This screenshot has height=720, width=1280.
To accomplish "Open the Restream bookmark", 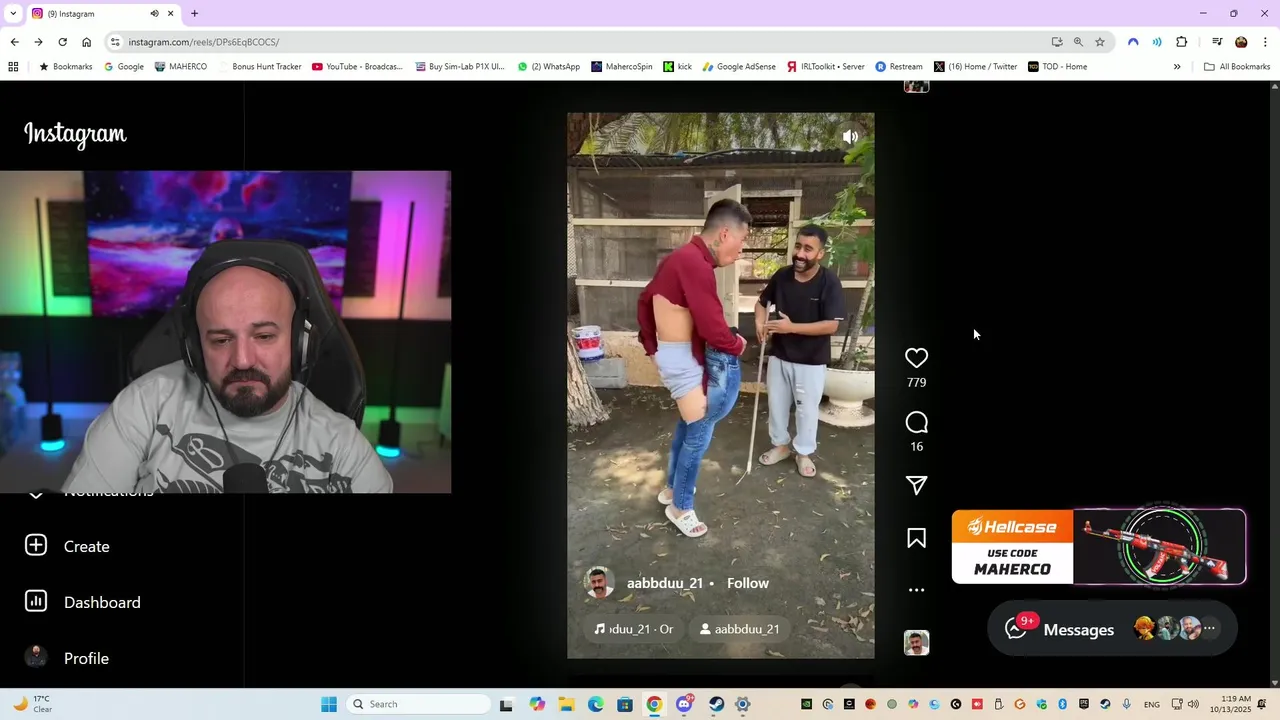I will click(899, 67).
